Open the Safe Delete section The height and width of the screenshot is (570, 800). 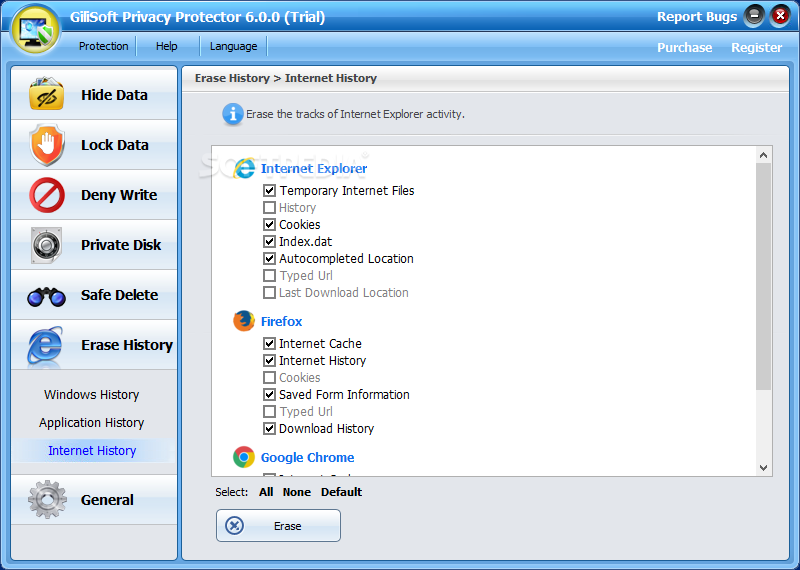point(94,295)
